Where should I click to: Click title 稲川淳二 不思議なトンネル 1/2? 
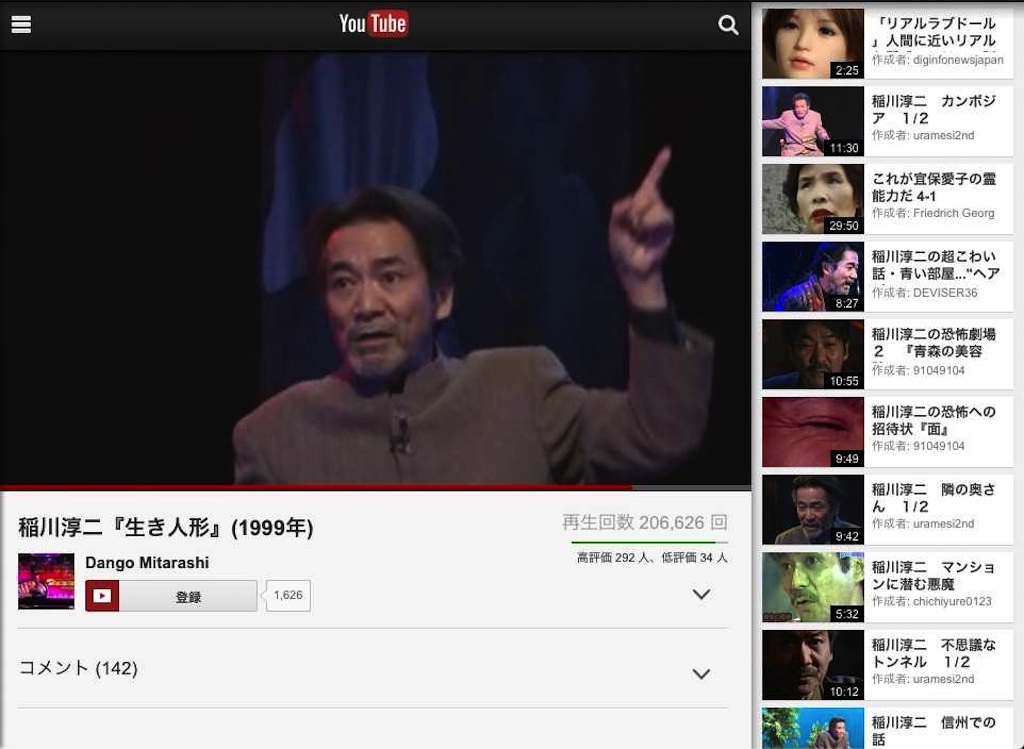(934, 654)
